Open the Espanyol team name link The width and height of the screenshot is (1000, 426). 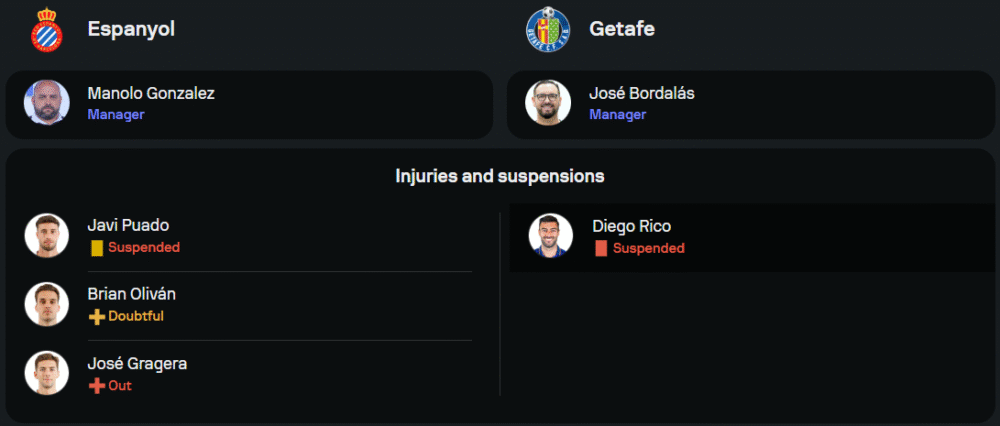[x=131, y=29]
